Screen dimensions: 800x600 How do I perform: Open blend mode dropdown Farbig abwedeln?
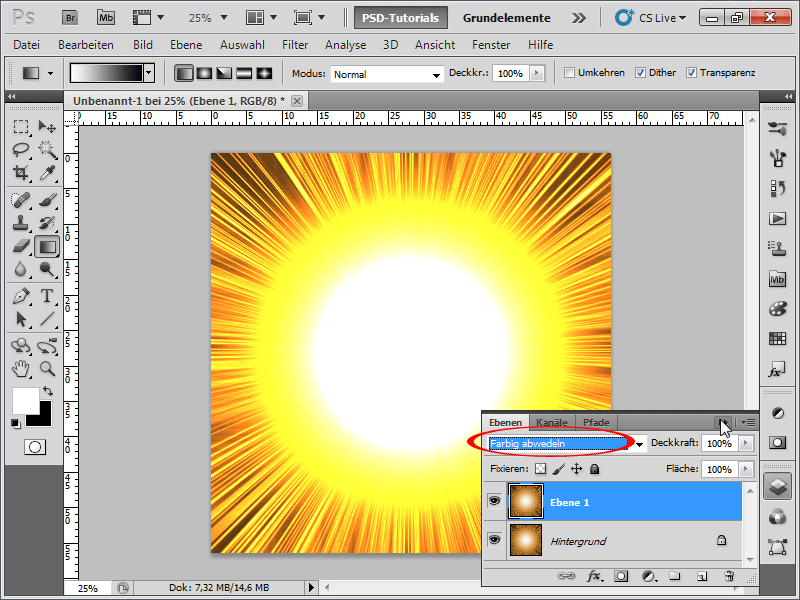coord(639,444)
